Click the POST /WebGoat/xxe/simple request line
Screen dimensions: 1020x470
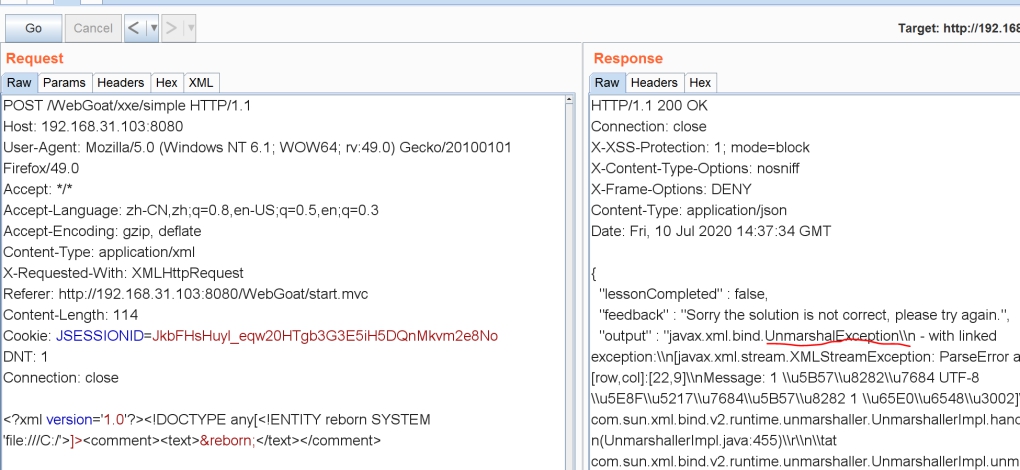(127, 105)
